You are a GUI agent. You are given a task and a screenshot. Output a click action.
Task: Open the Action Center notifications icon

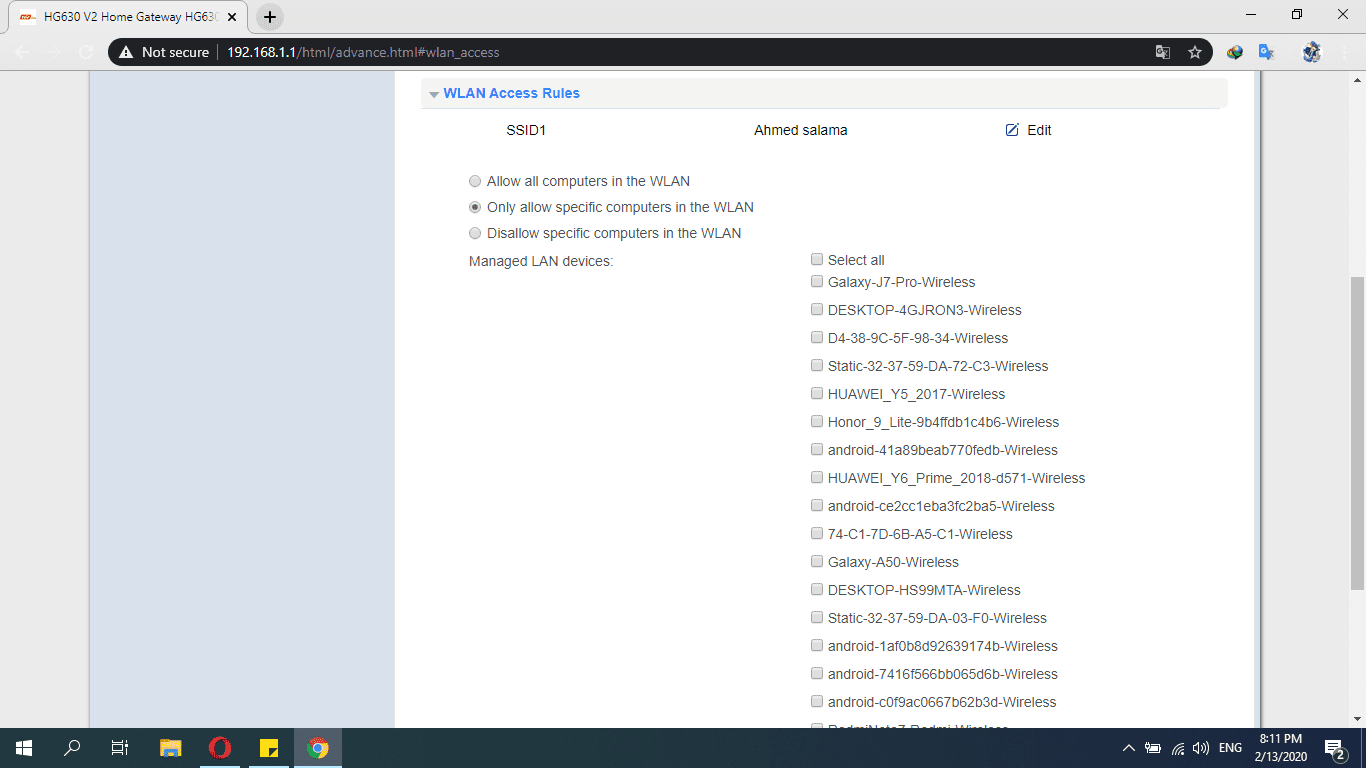[x=1334, y=748]
